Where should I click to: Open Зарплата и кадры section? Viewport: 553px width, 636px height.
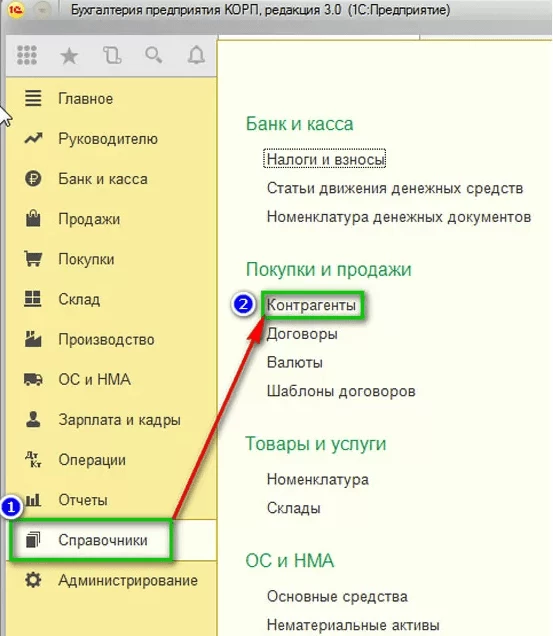pos(120,420)
